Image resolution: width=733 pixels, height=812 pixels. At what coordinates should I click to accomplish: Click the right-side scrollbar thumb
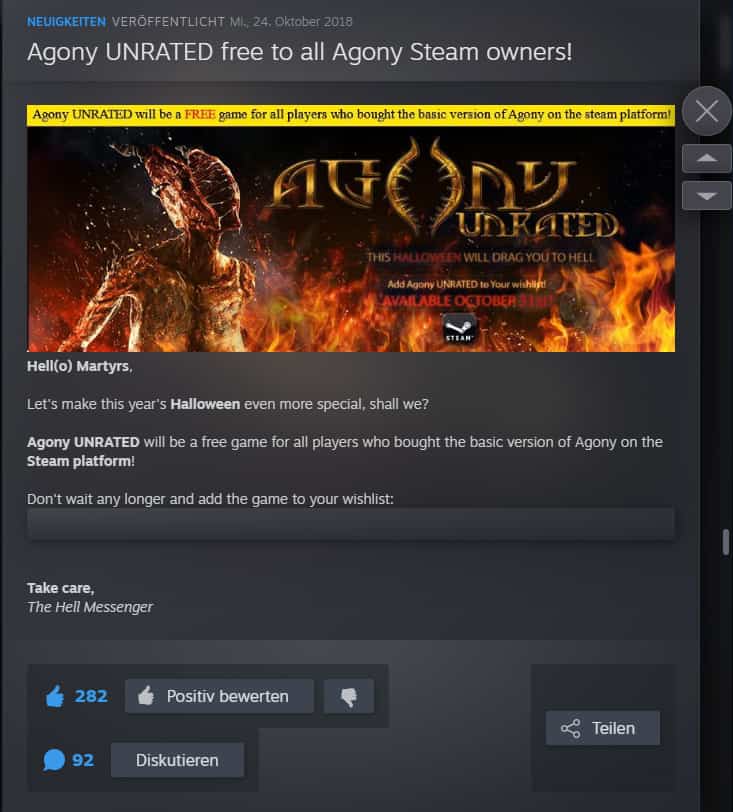(x=726, y=542)
